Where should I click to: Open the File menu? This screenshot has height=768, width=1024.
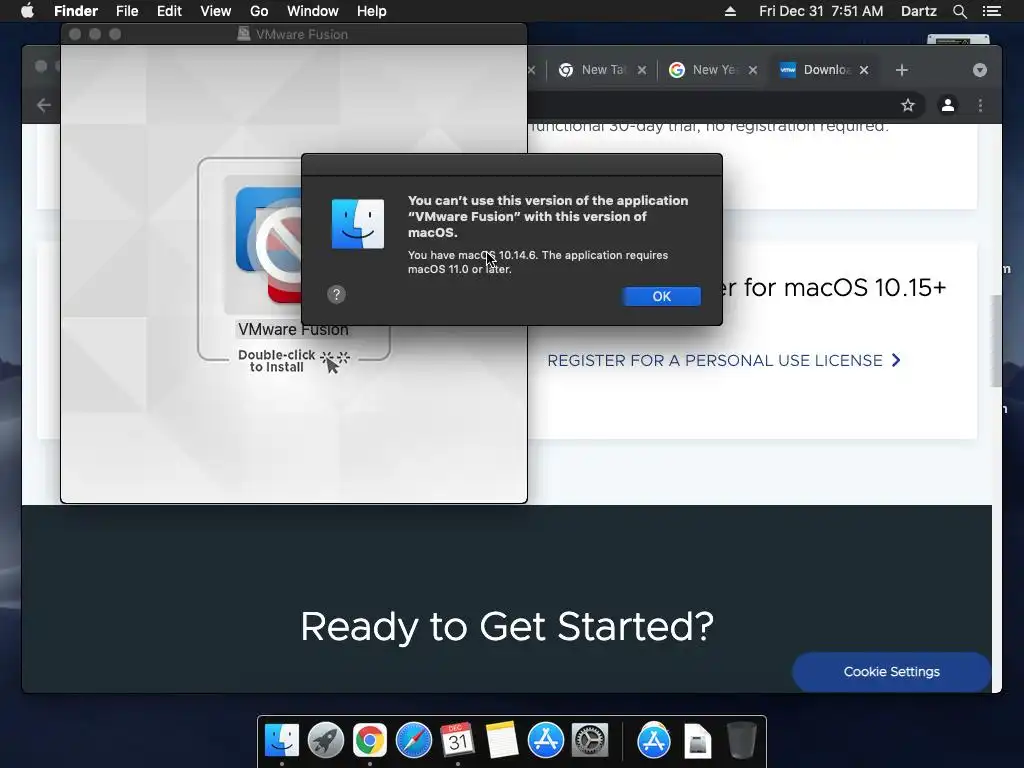click(x=127, y=11)
